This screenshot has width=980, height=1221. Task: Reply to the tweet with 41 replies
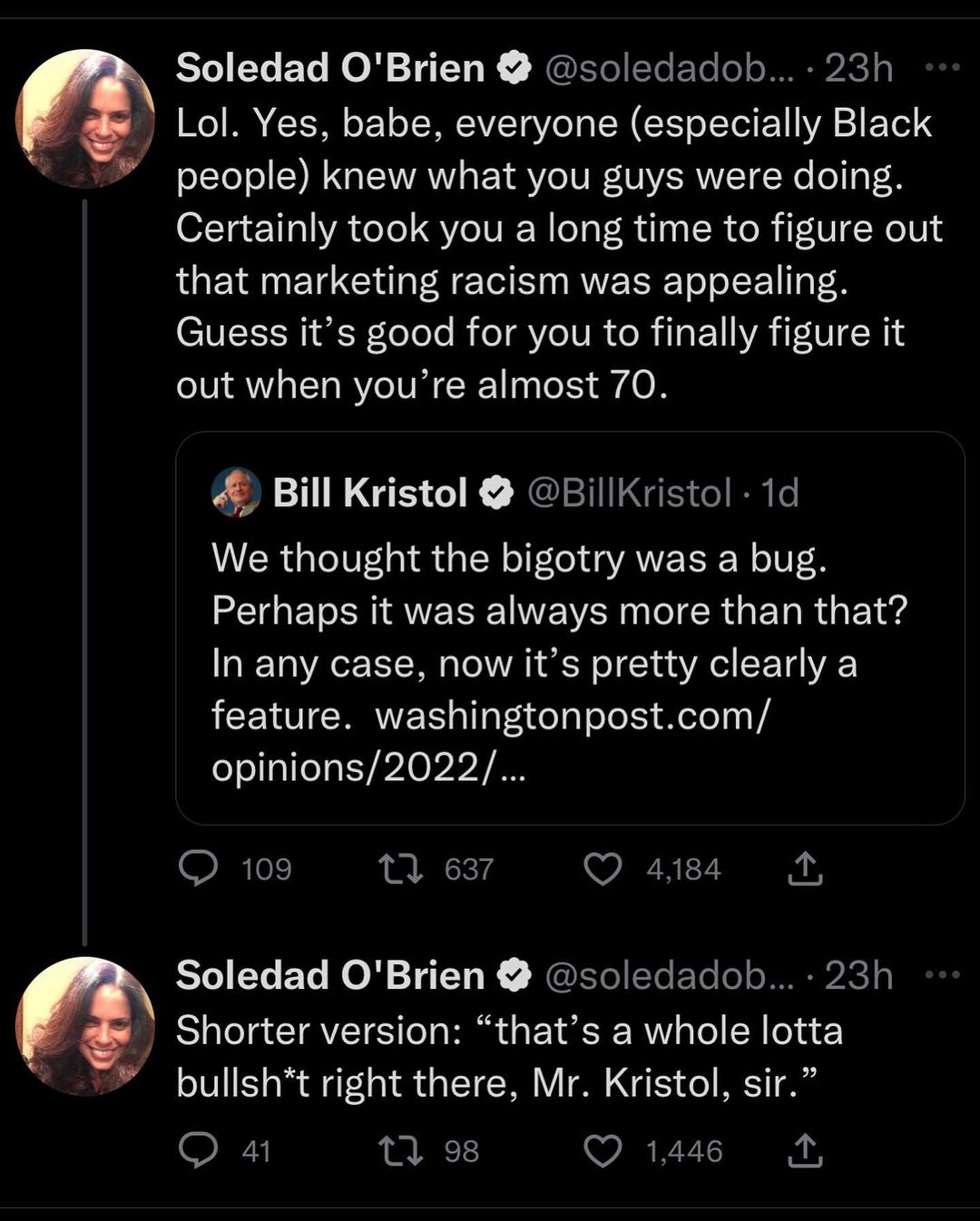coord(198,1150)
